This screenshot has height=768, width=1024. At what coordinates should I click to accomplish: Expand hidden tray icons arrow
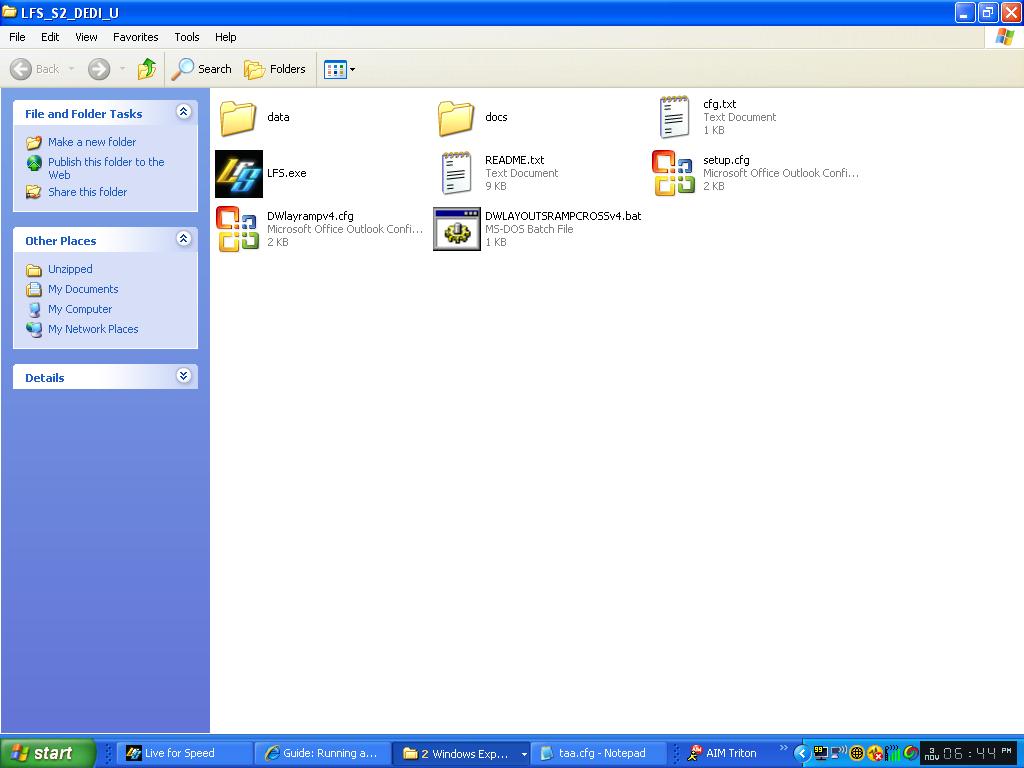pos(801,753)
